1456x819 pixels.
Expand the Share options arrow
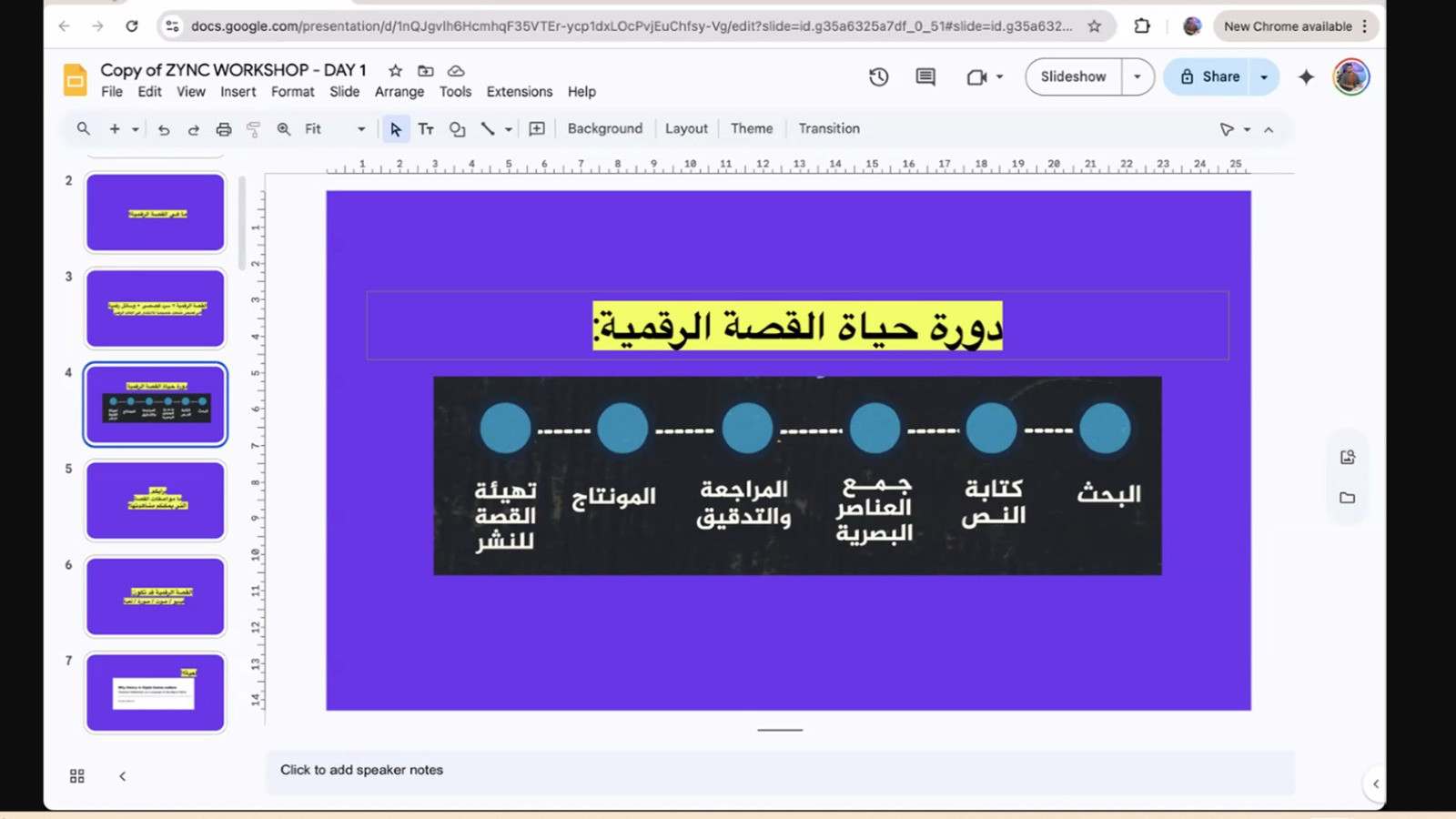point(1264,77)
